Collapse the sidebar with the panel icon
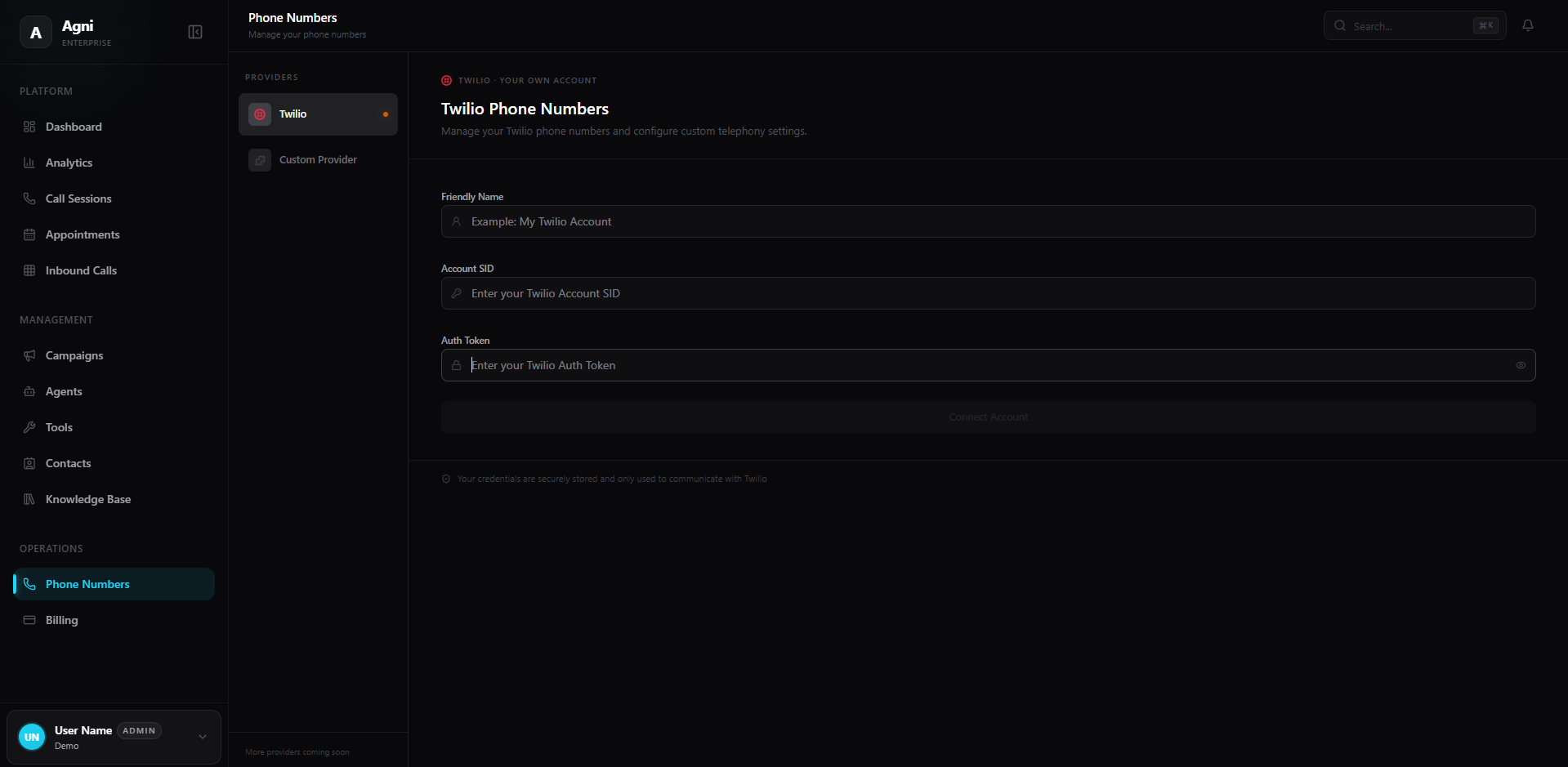This screenshot has height=767, width=1568. [x=195, y=32]
